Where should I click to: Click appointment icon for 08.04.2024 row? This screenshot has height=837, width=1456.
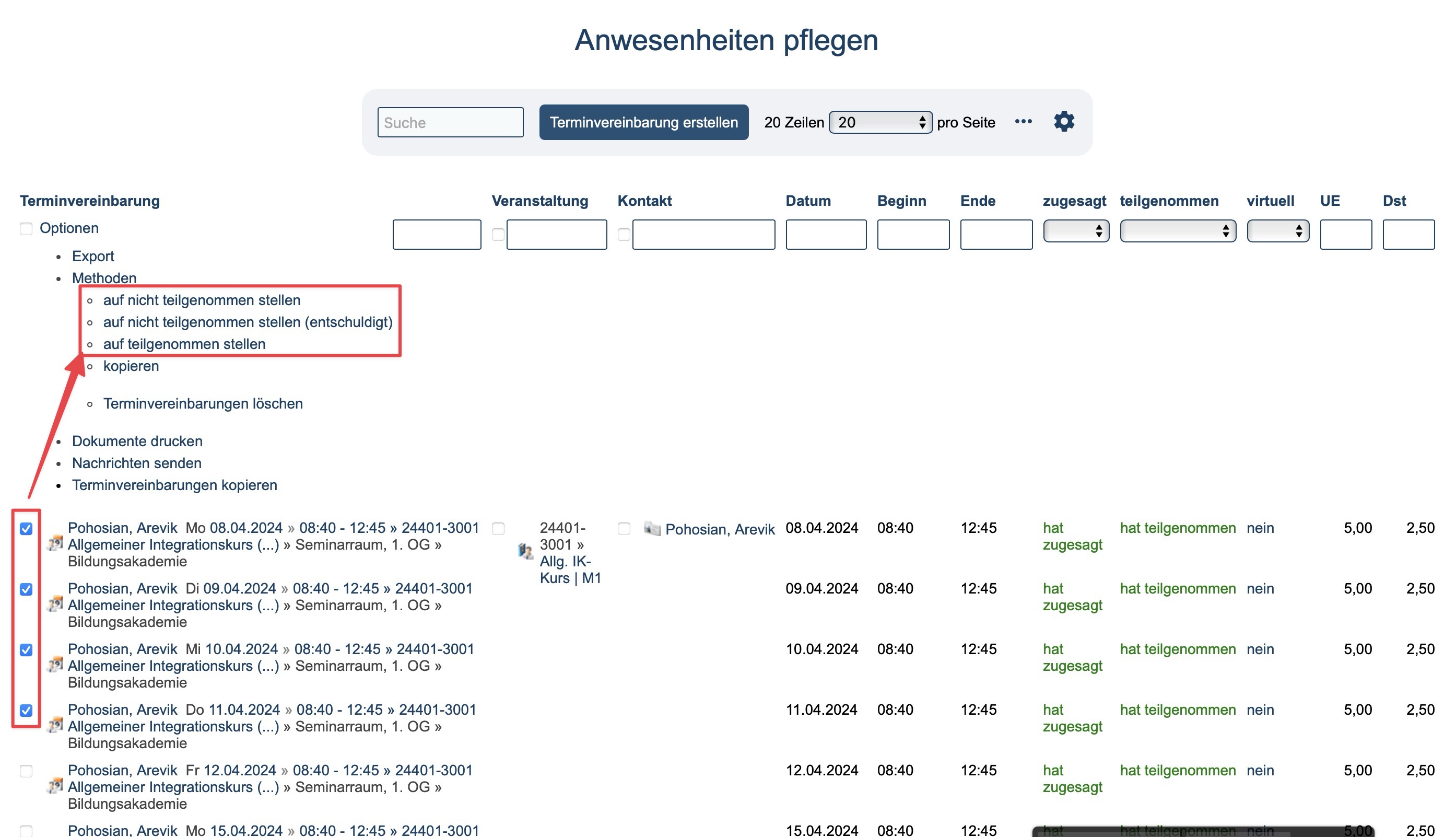click(55, 543)
